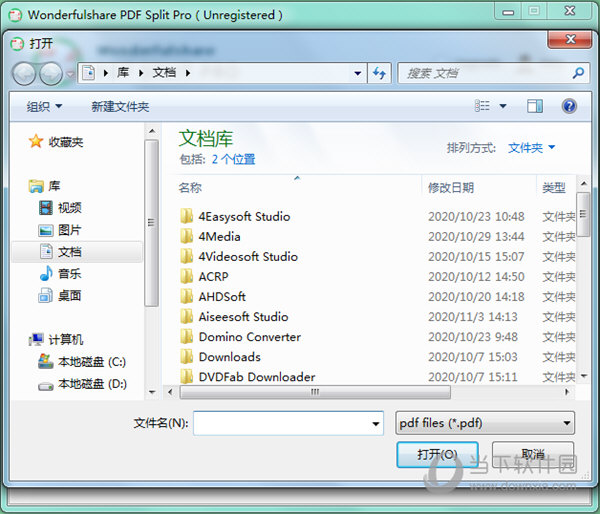Click the 本地磁盘 (D:) drive icon
This screenshot has height=514, width=600.
click(x=46, y=386)
